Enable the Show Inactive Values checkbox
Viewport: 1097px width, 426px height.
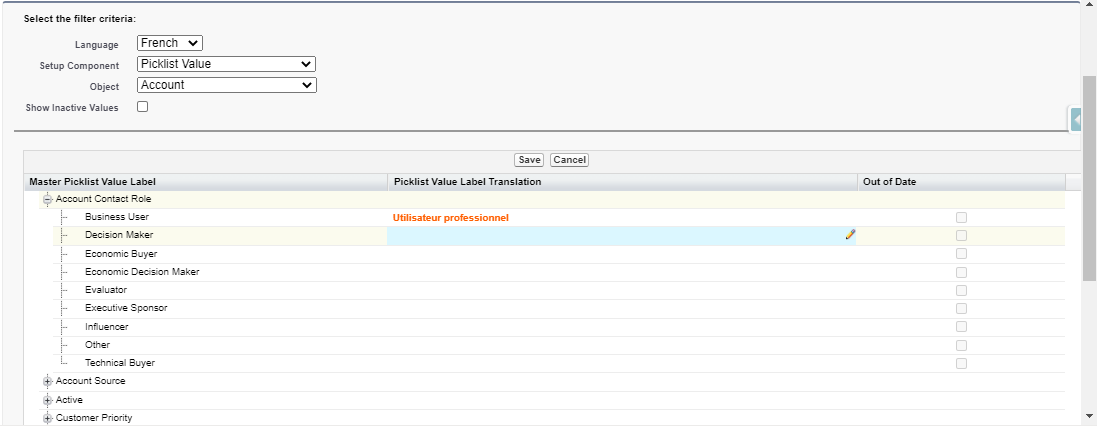click(x=142, y=106)
